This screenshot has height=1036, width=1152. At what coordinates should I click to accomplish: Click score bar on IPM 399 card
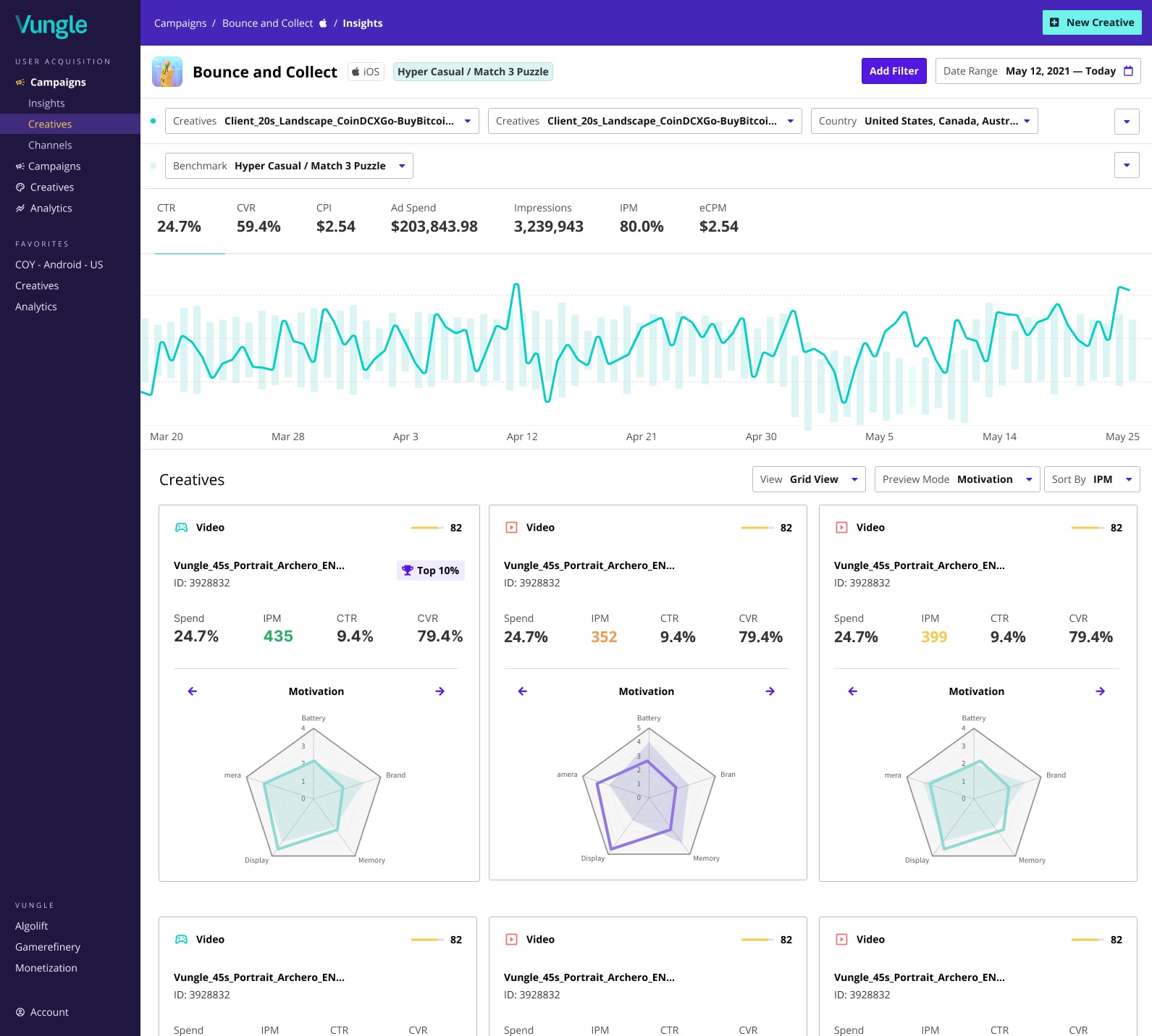[x=1088, y=528]
